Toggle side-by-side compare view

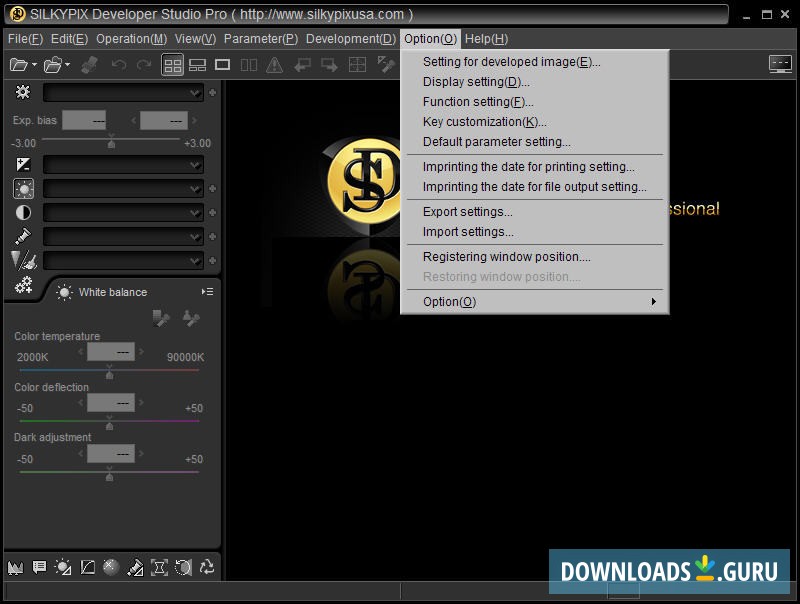coord(248,65)
